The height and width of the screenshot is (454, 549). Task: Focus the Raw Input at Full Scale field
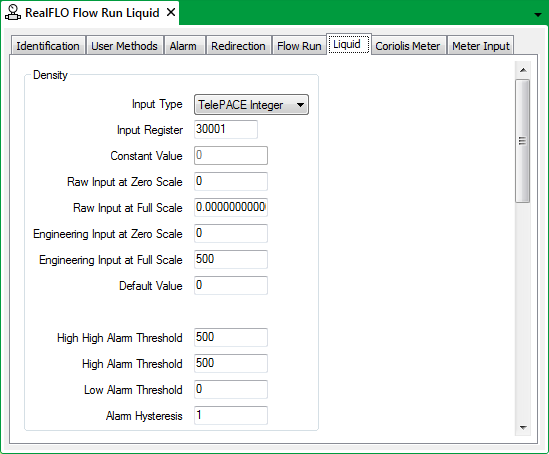(x=231, y=207)
